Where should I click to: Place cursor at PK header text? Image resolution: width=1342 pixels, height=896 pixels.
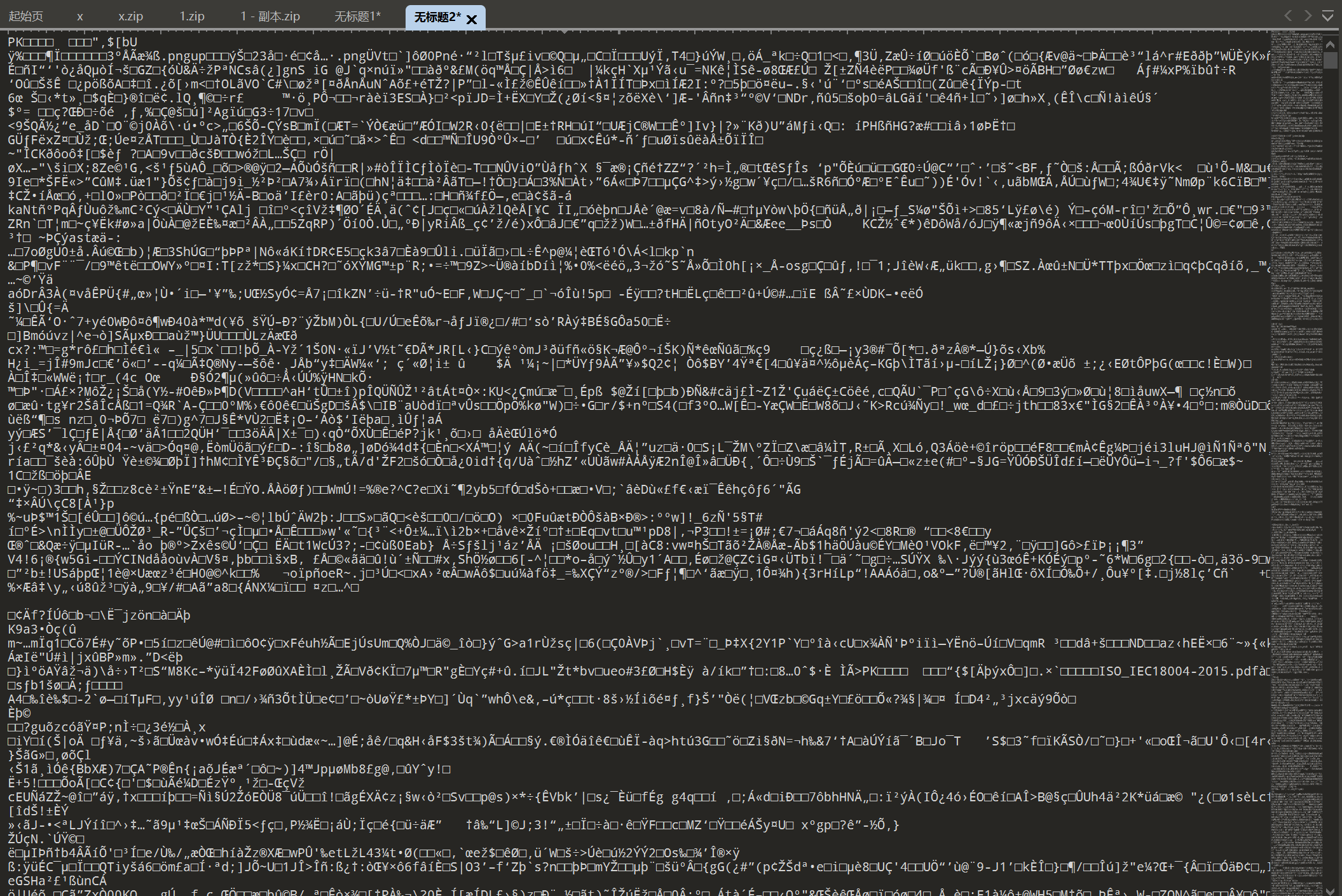(x=15, y=42)
